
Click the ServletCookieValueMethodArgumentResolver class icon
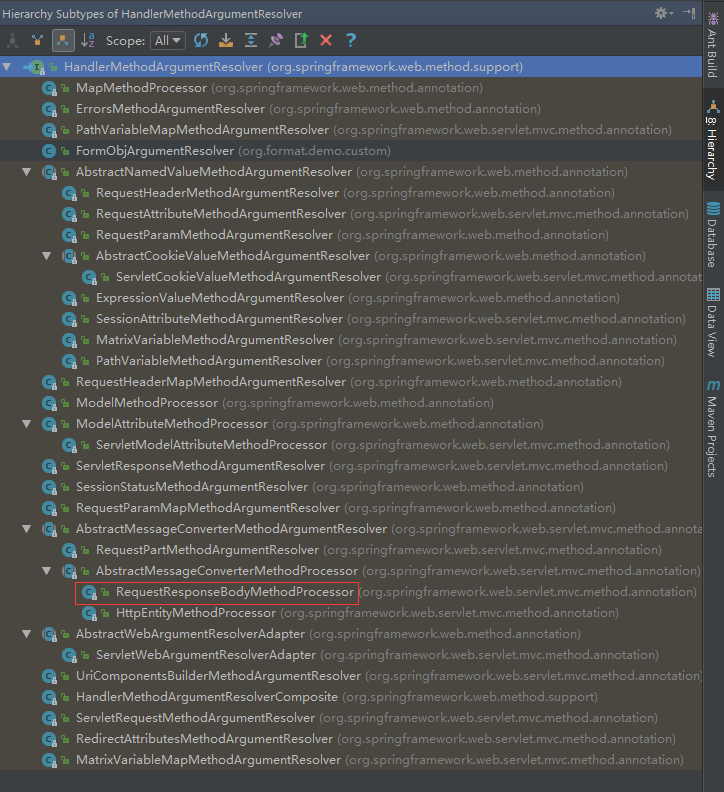(x=89, y=277)
